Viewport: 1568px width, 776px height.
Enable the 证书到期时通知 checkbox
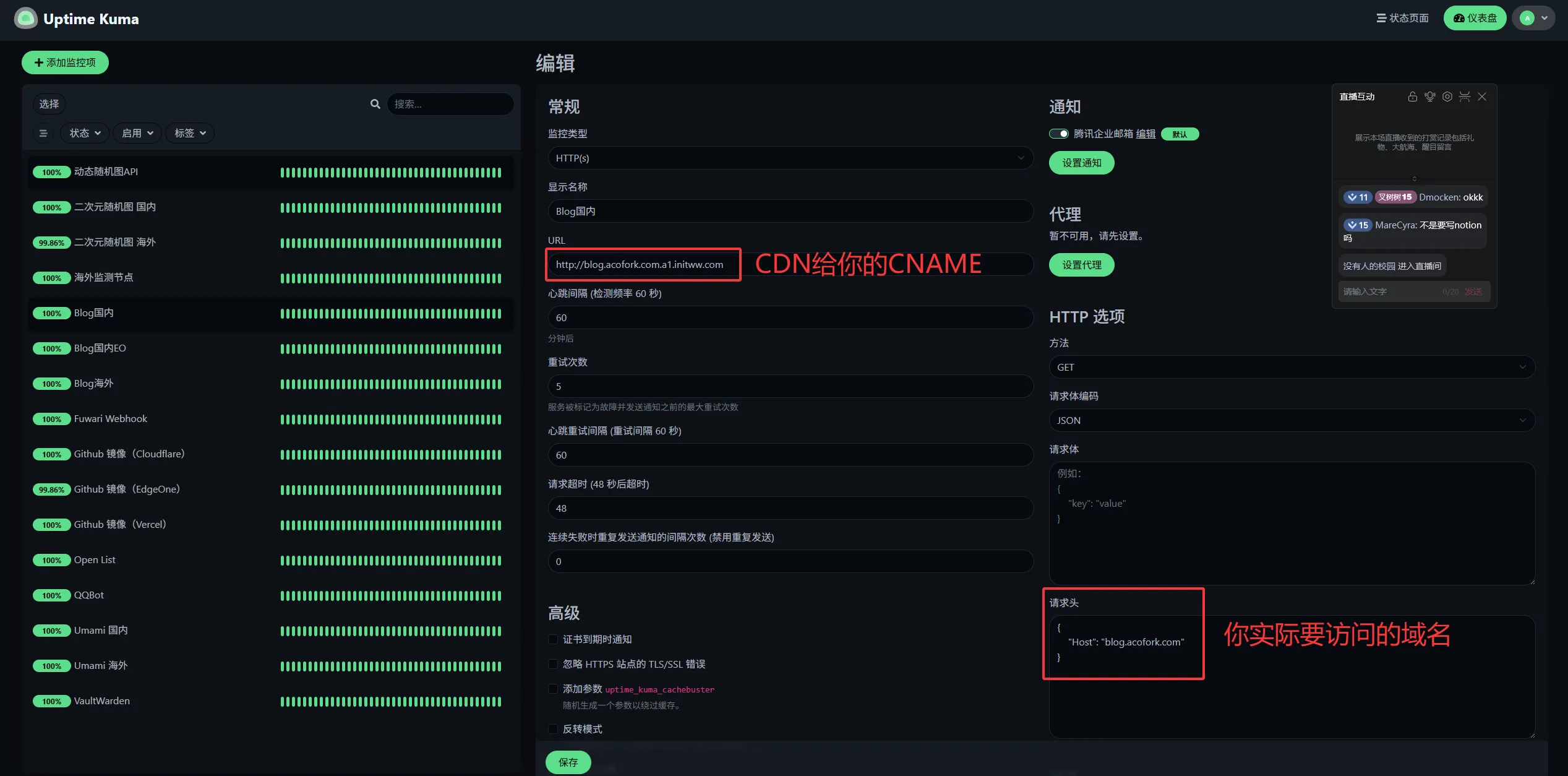click(554, 639)
